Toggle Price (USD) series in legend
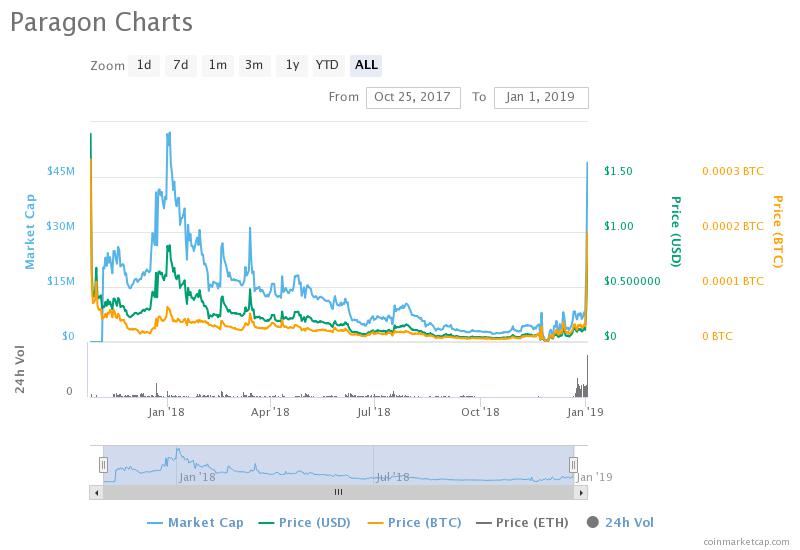This screenshot has height=550, width=800. point(305,523)
